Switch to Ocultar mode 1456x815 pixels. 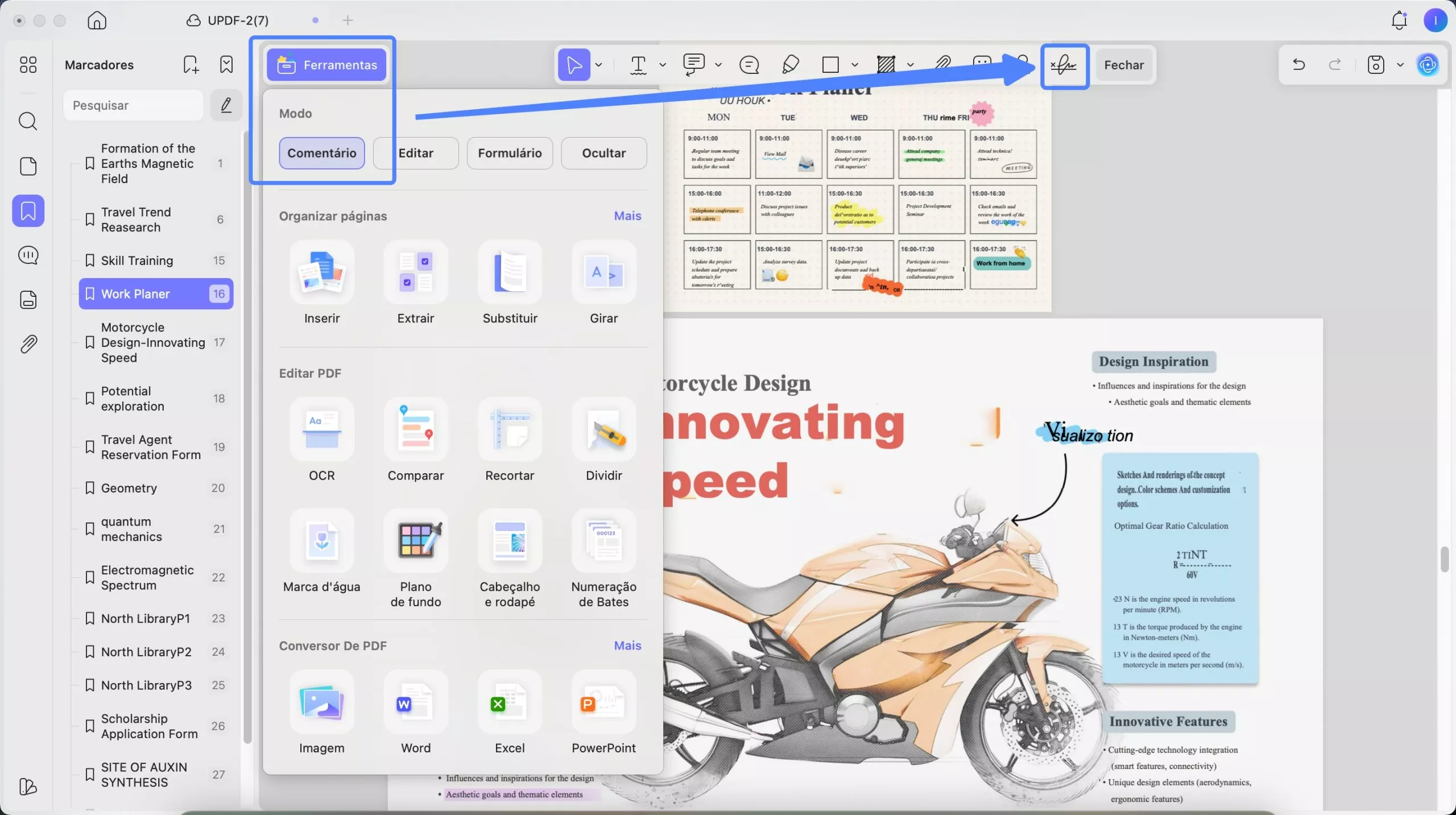(x=604, y=153)
